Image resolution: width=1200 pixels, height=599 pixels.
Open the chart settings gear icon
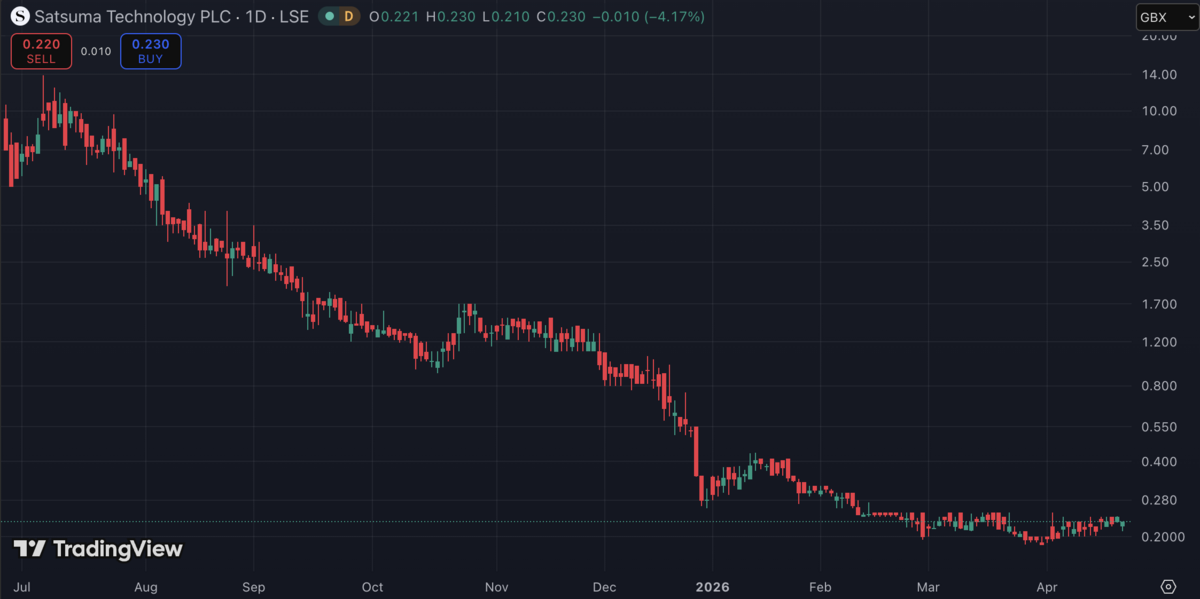coord(1167,586)
